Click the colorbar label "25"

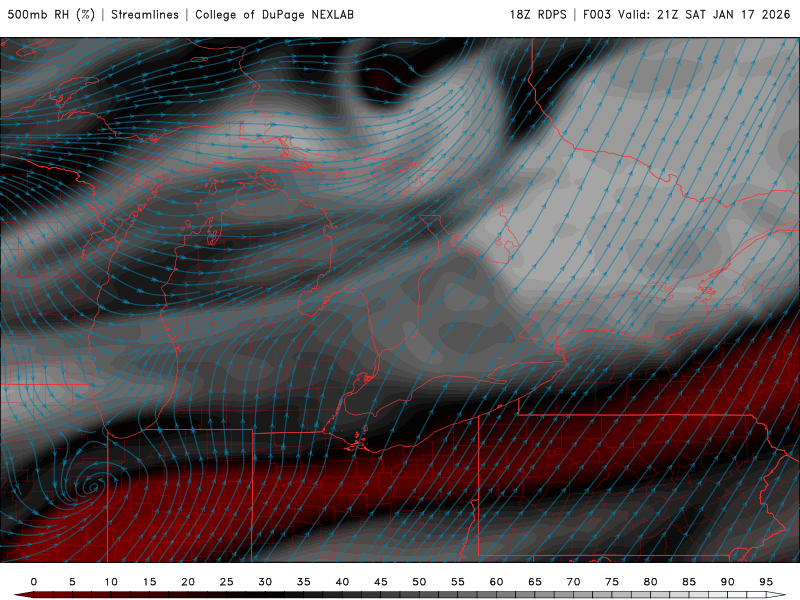pyautogui.click(x=227, y=582)
